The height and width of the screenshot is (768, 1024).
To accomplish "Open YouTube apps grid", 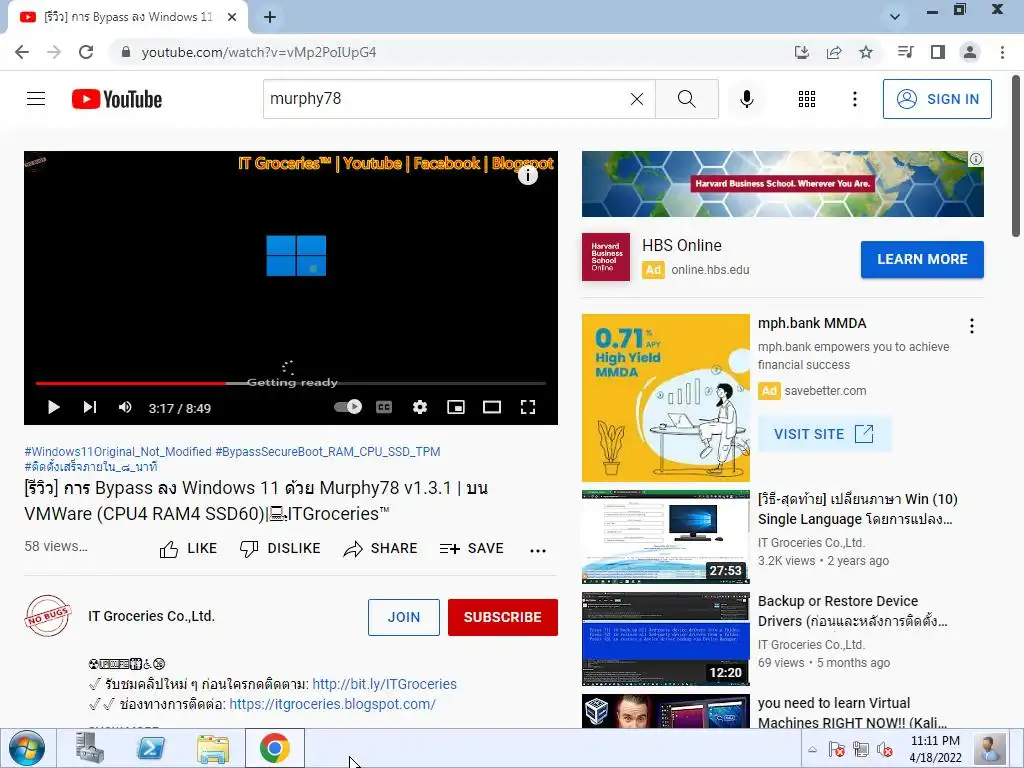I will pos(807,99).
